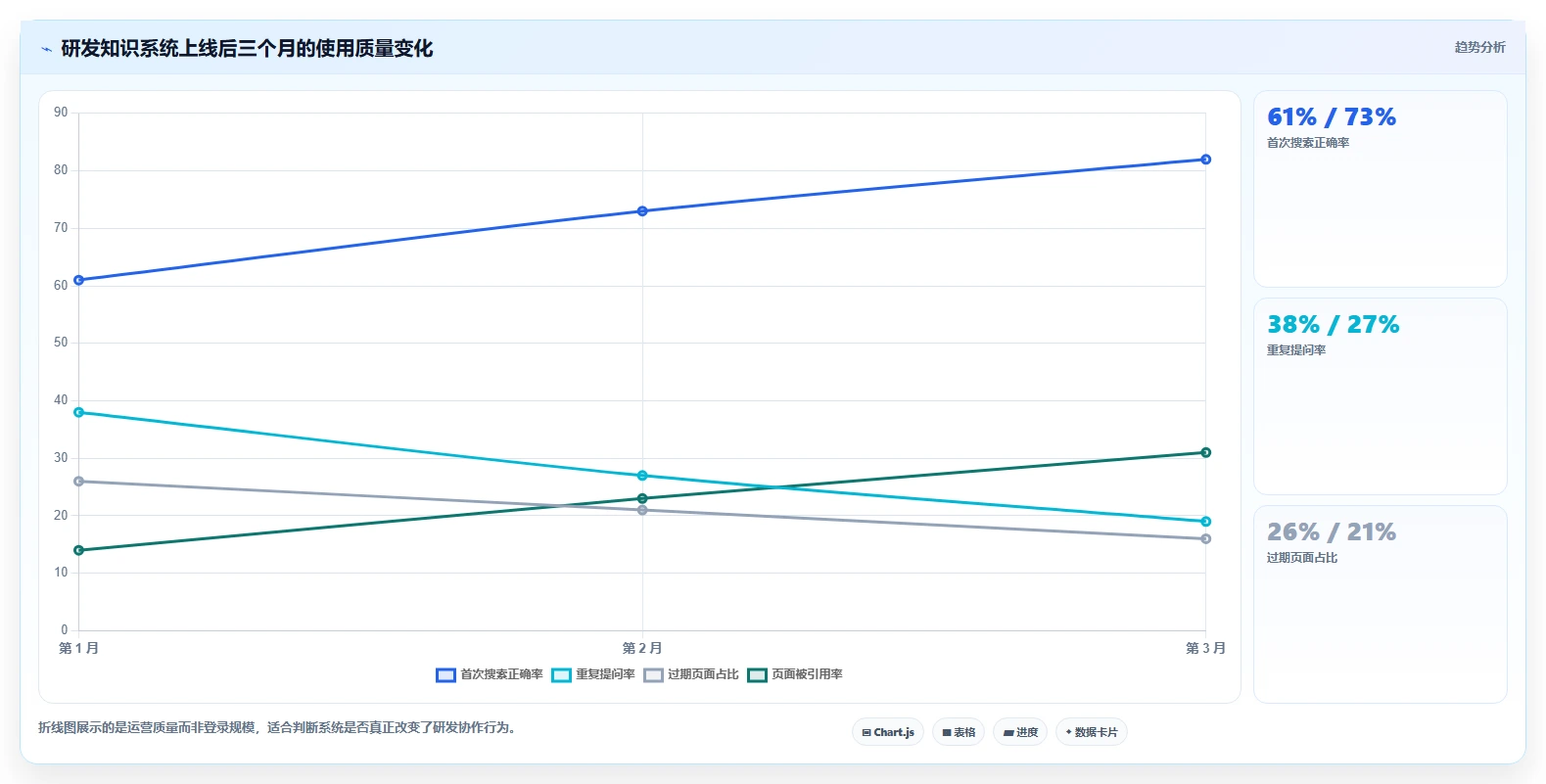Image resolution: width=1546 pixels, height=784 pixels.
Task: Click the 38% / 27% value
Action: [1333, 325]
